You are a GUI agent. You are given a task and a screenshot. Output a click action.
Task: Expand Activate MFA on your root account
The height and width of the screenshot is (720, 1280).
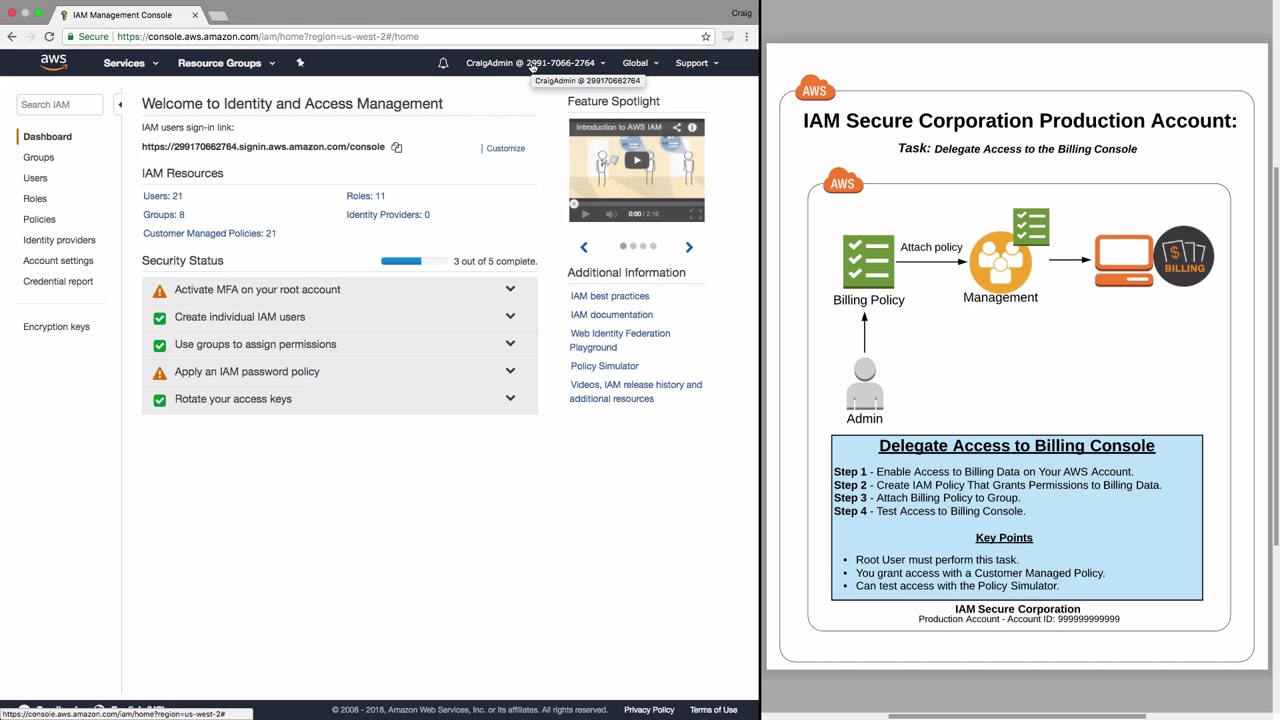point(510,290)
